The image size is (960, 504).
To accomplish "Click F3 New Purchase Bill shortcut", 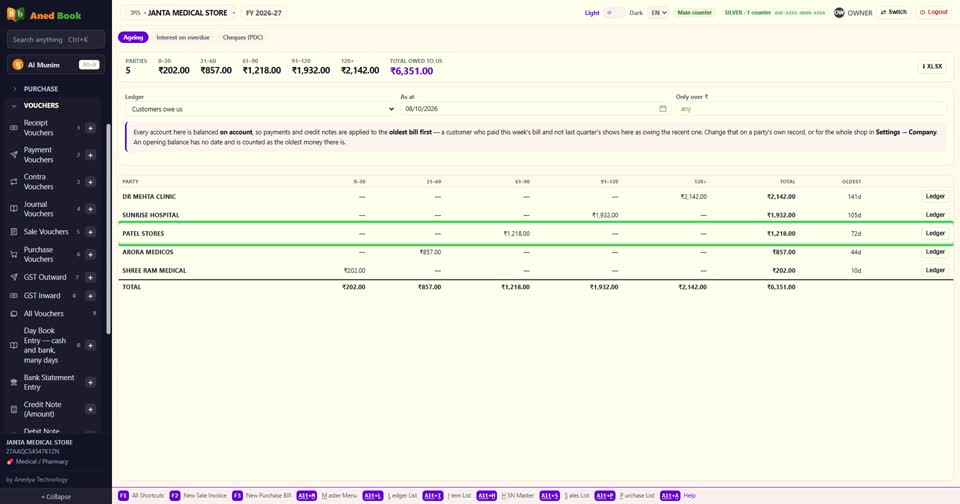I will [262, 495].
